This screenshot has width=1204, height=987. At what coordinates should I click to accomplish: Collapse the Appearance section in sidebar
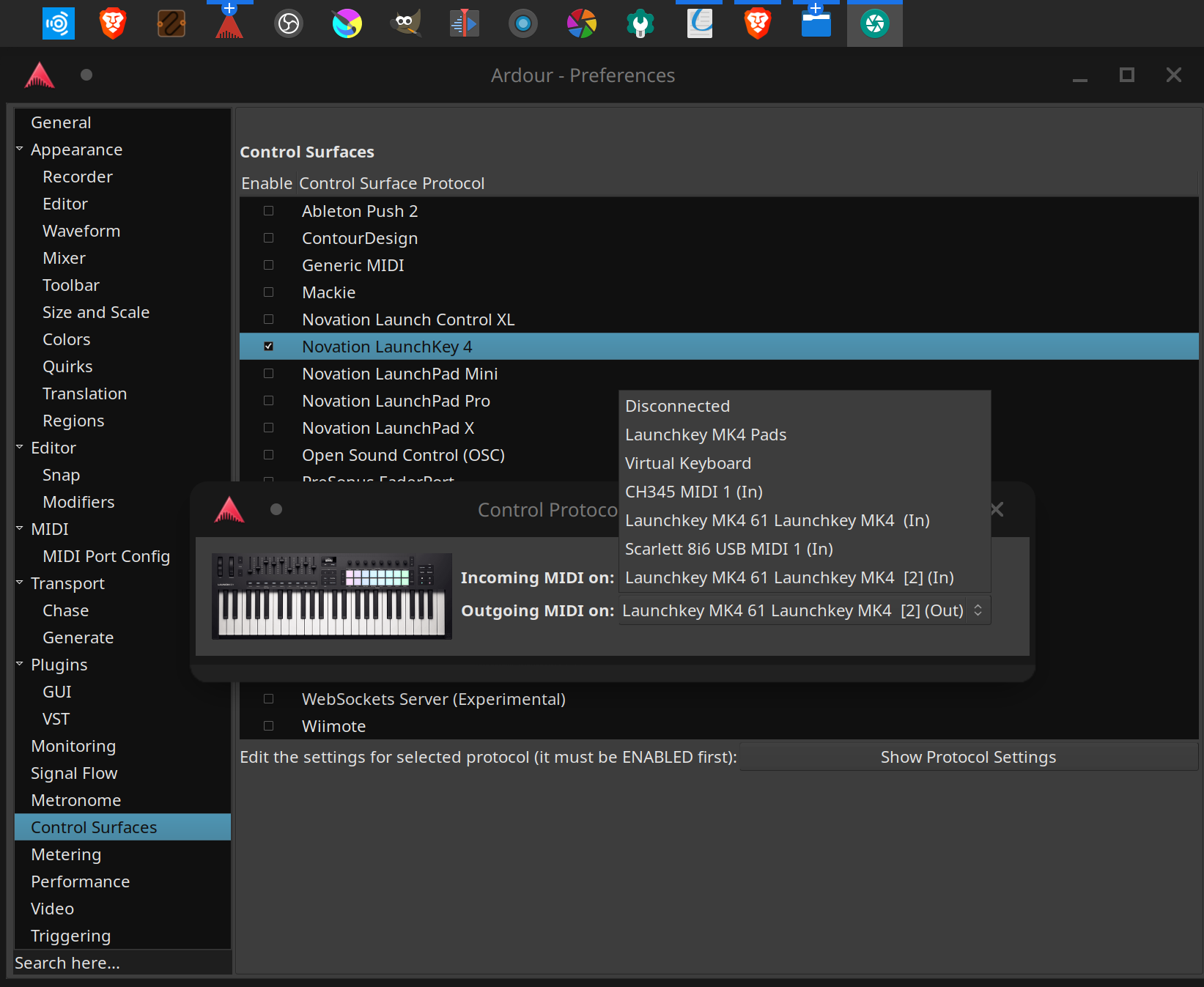pyautogui.click(x=20, y=149)
